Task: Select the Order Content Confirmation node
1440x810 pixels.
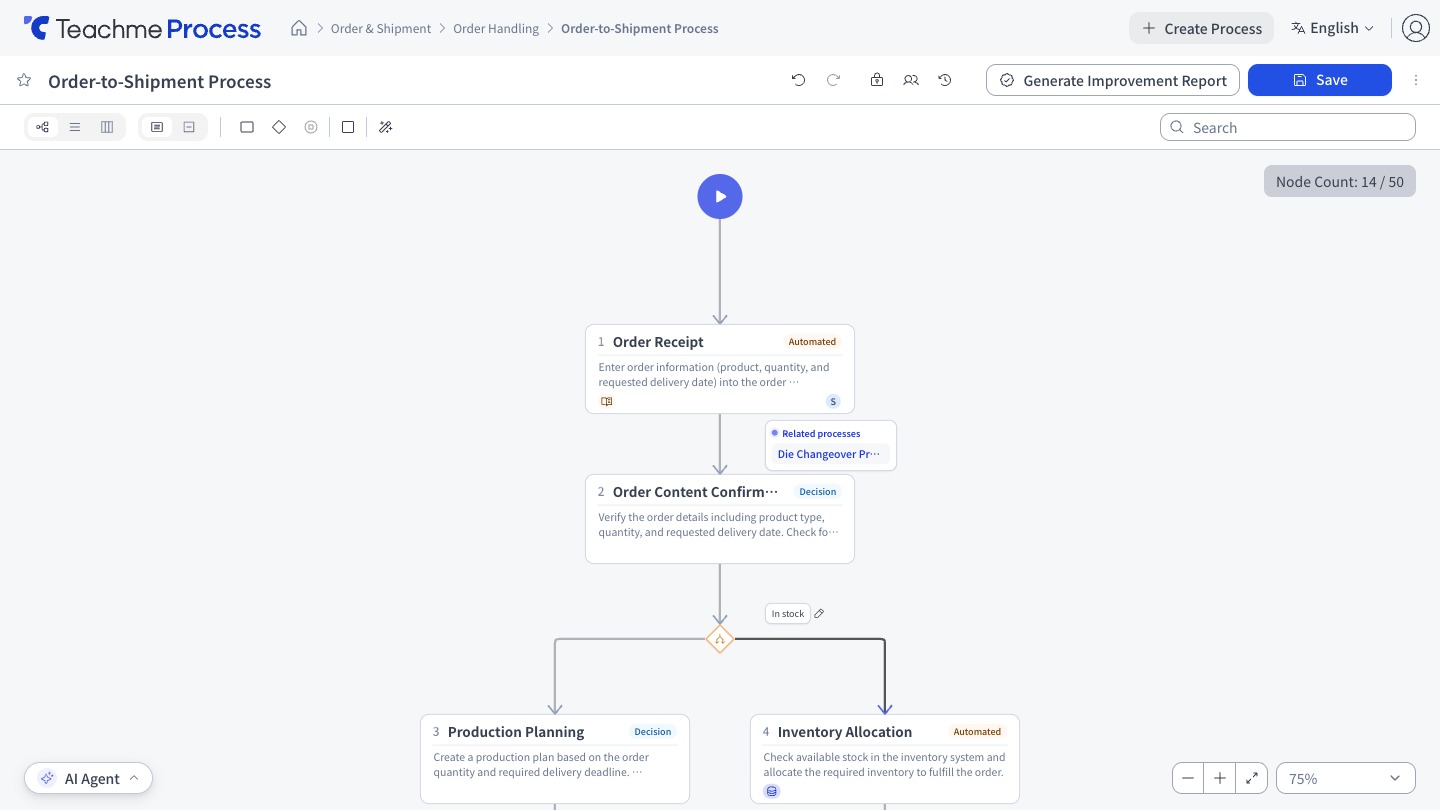Action: click(720, 519)
